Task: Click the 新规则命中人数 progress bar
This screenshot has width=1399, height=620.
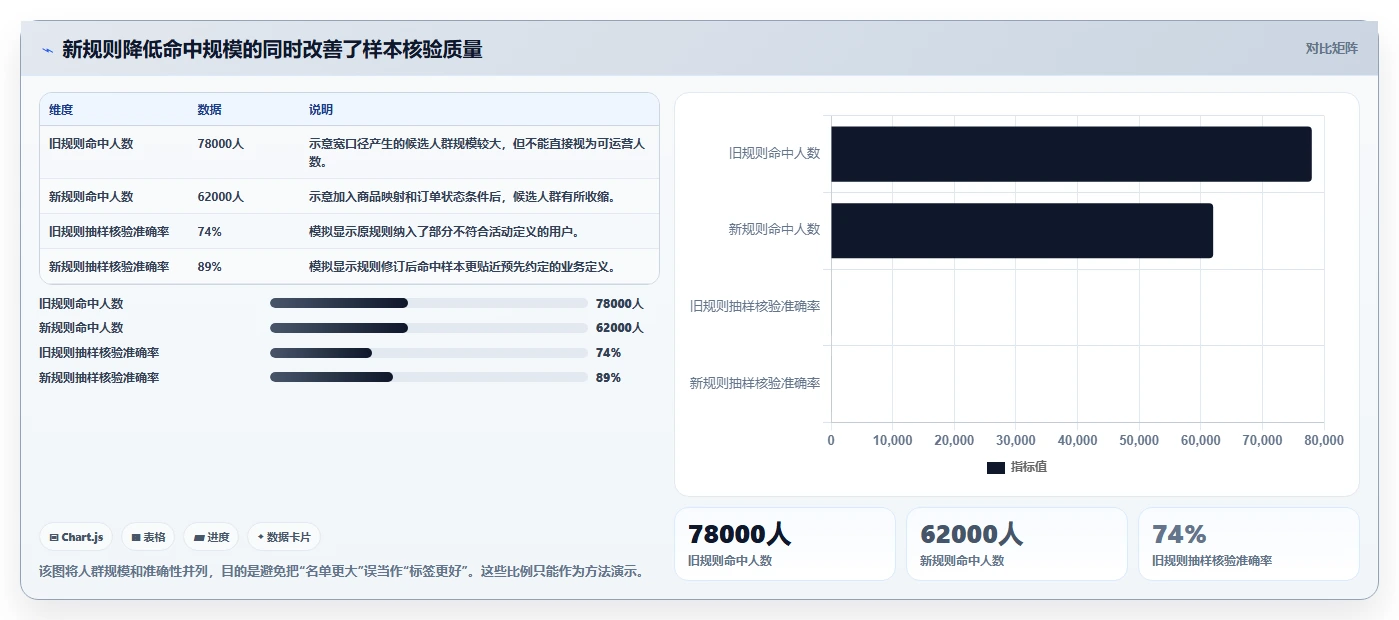Action: [x=428, y=328]
